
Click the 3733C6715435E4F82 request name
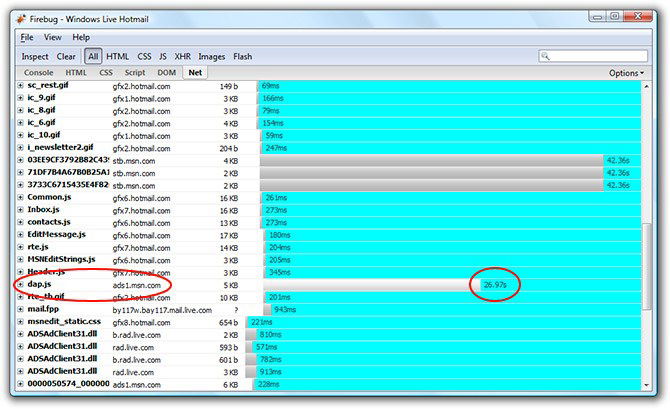coord(68,185)
